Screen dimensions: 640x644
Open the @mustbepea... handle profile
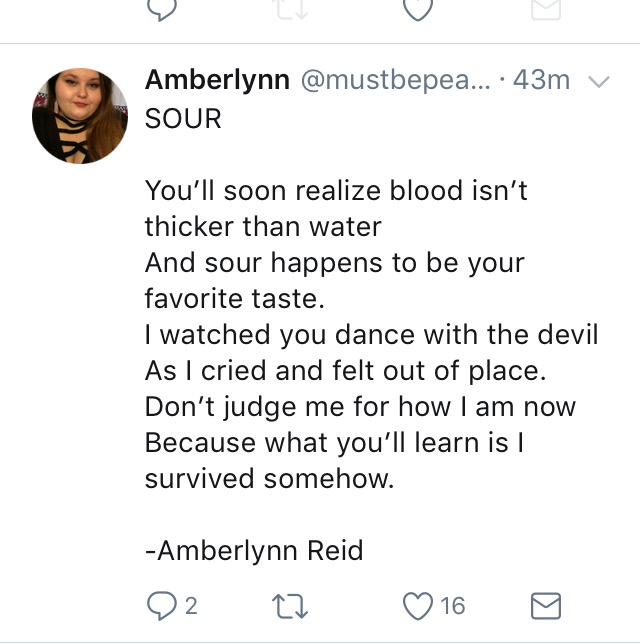(396, 80)
